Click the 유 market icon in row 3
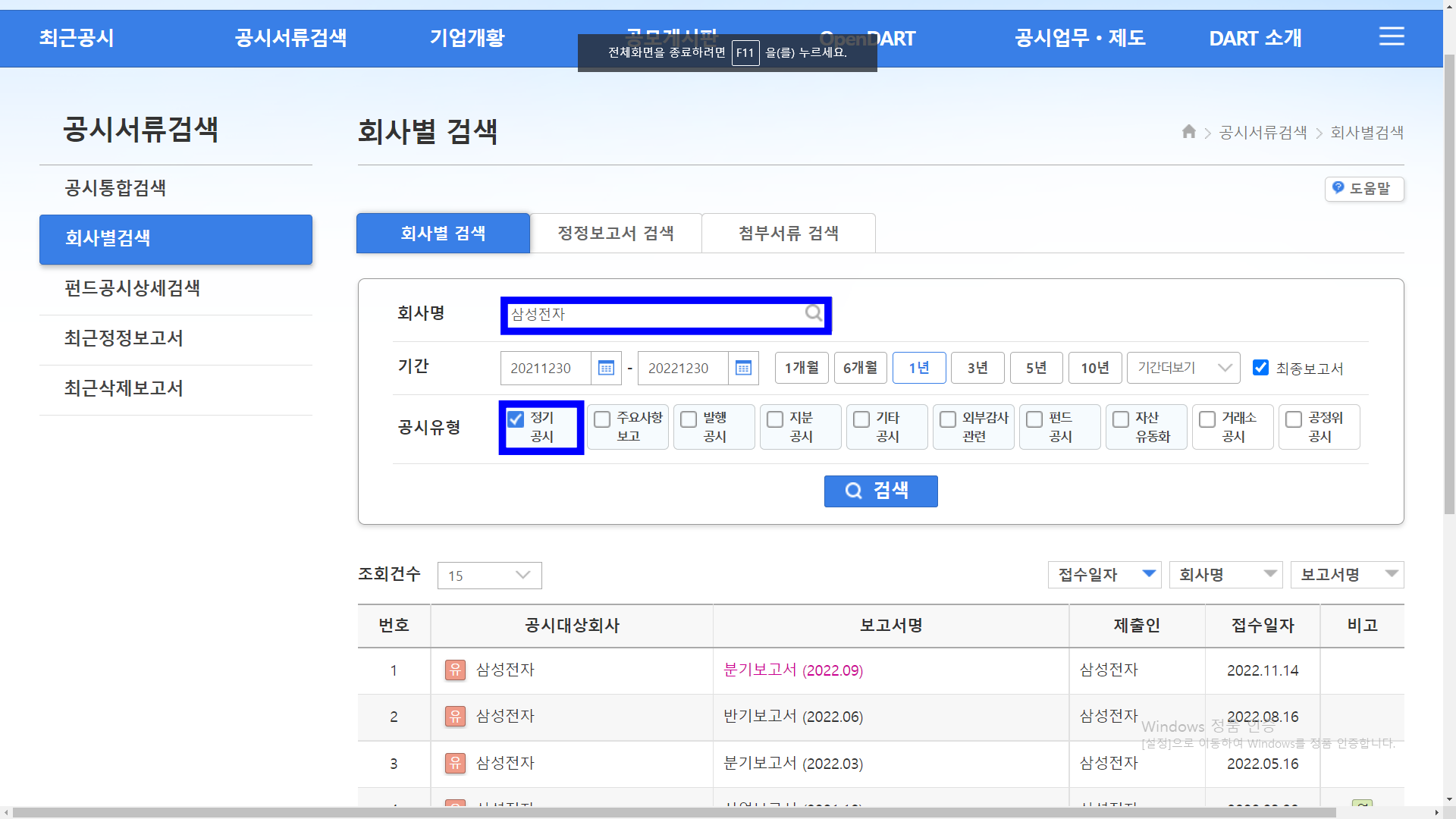The width and height of the screenshot is (1456, 819). (x=455, y=763)
